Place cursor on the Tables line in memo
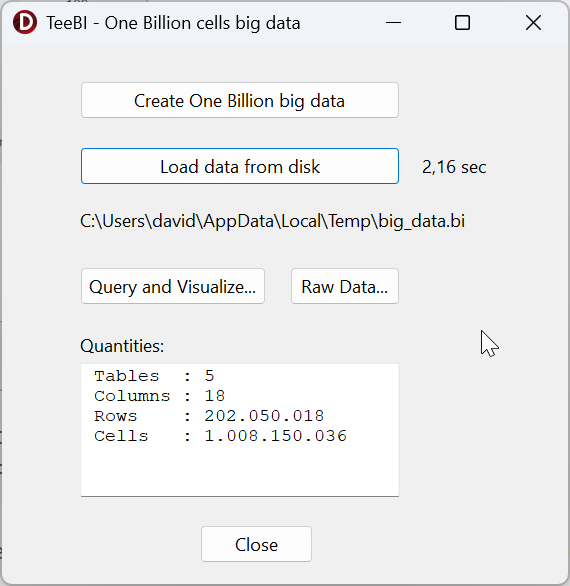 click(x=154, y=376)
